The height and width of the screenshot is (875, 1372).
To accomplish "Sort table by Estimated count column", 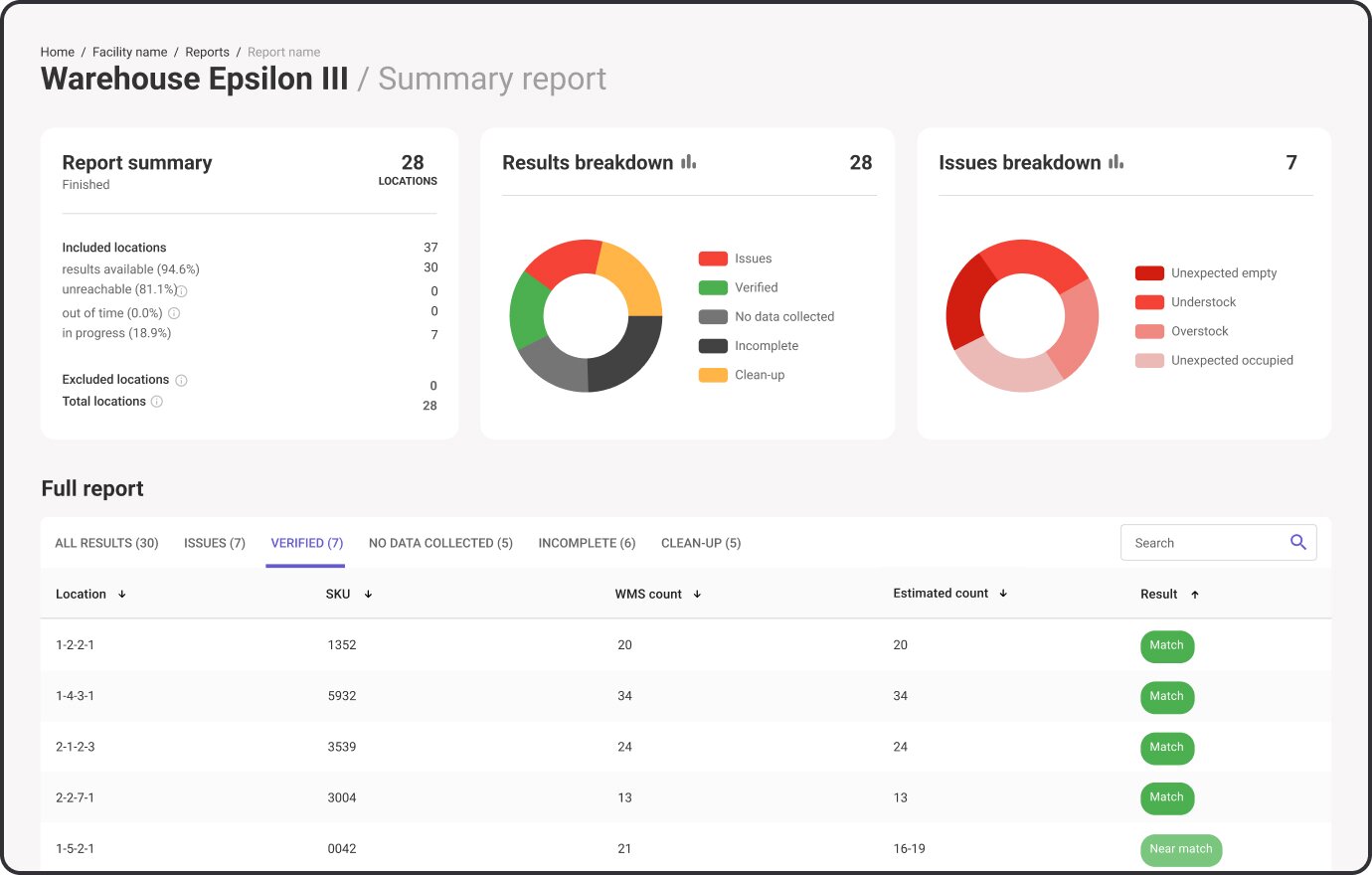I will click(1003, 594).
